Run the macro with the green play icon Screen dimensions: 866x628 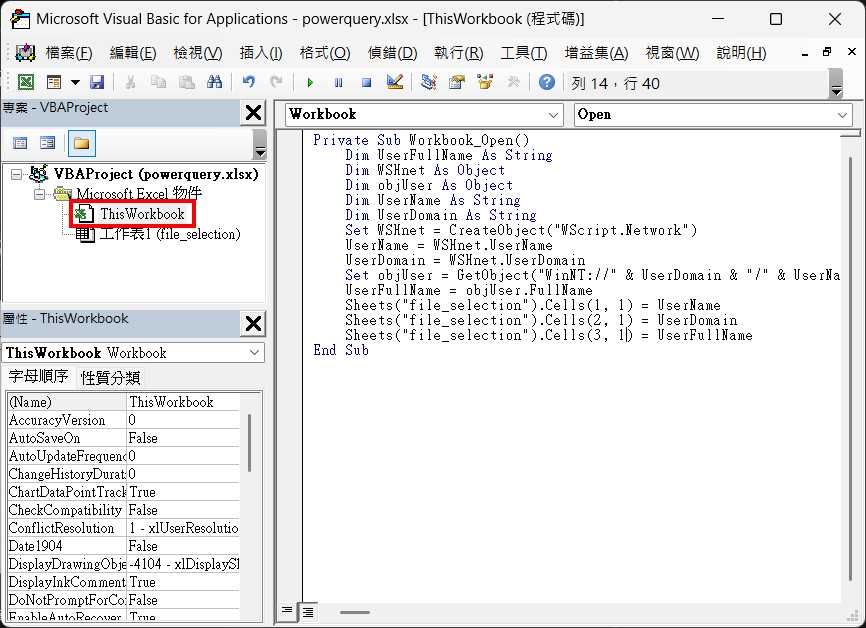311,83
